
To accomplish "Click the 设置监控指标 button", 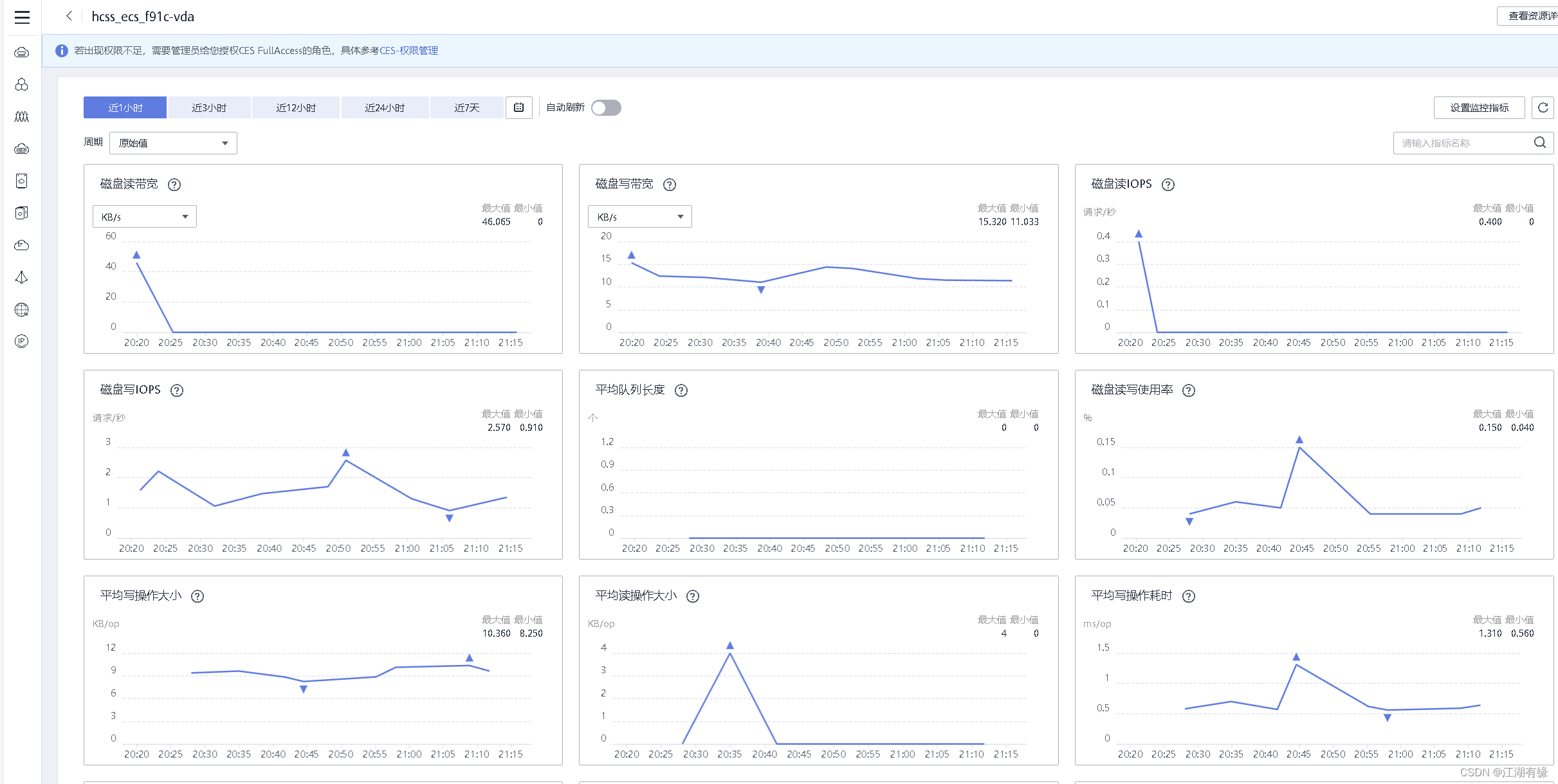I will click(1479, 107).
